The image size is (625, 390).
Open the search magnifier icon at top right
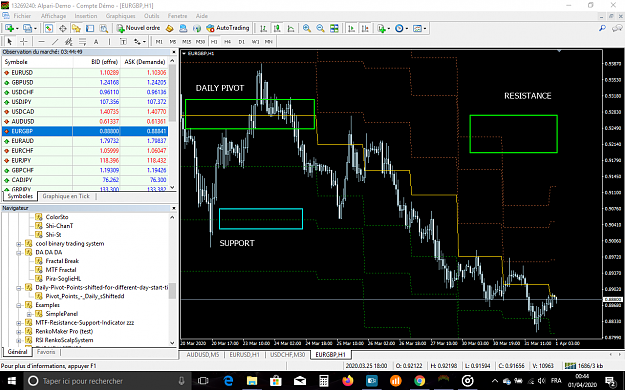click(602, 28)
